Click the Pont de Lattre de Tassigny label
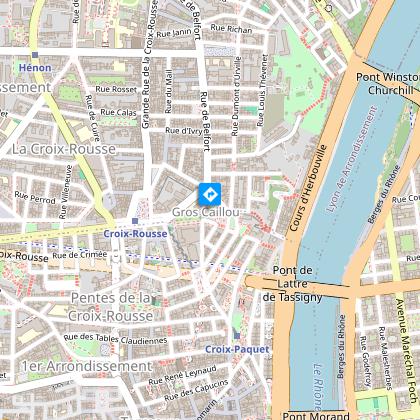 (292, 284)
